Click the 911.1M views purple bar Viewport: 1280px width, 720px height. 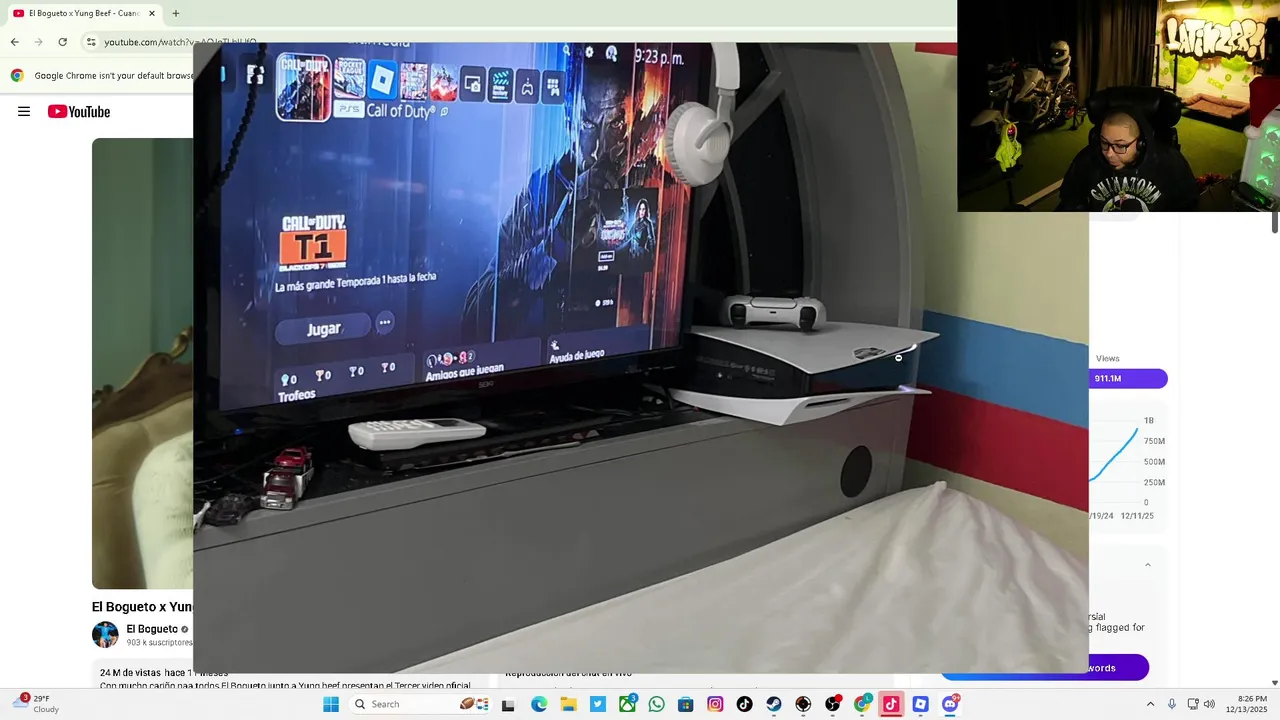[1128, 378]
